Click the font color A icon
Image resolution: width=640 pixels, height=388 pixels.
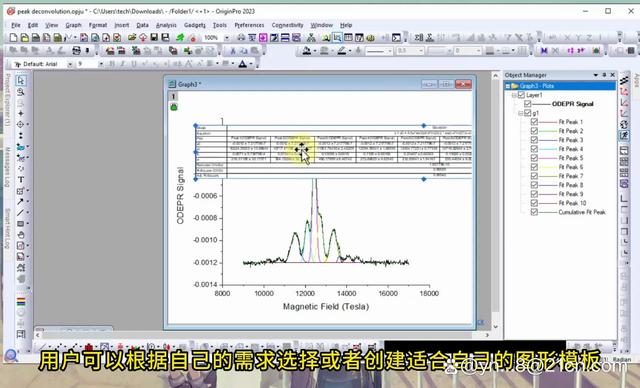point(242,64)
